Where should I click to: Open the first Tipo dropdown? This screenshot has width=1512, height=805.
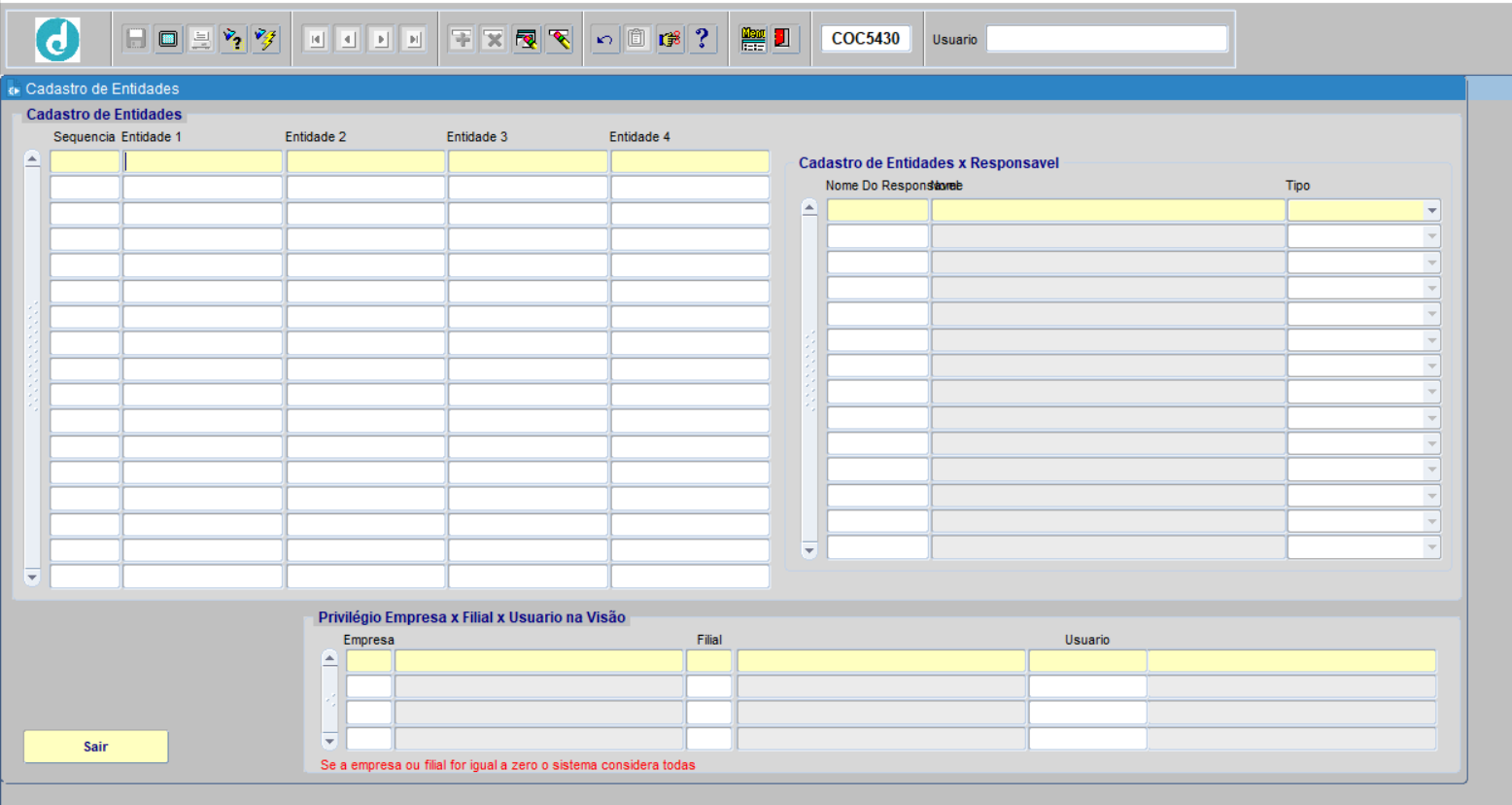pos(1431,211)
